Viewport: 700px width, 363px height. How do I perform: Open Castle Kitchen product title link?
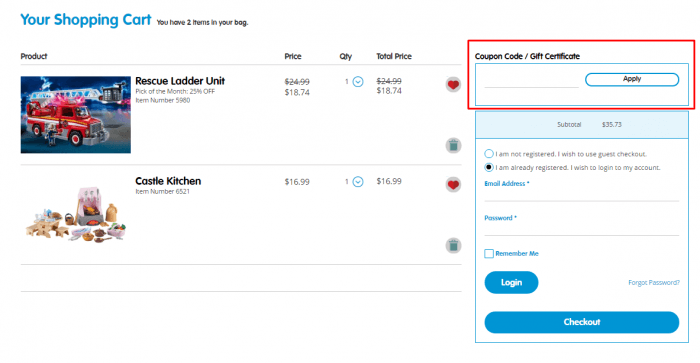point(168,181)
